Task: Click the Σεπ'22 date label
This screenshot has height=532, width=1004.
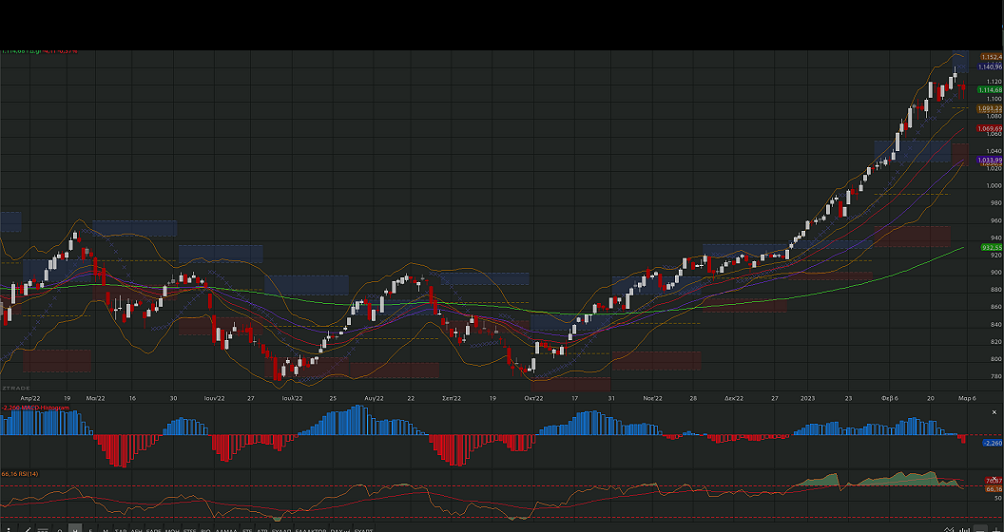Action: coord(452,398)
